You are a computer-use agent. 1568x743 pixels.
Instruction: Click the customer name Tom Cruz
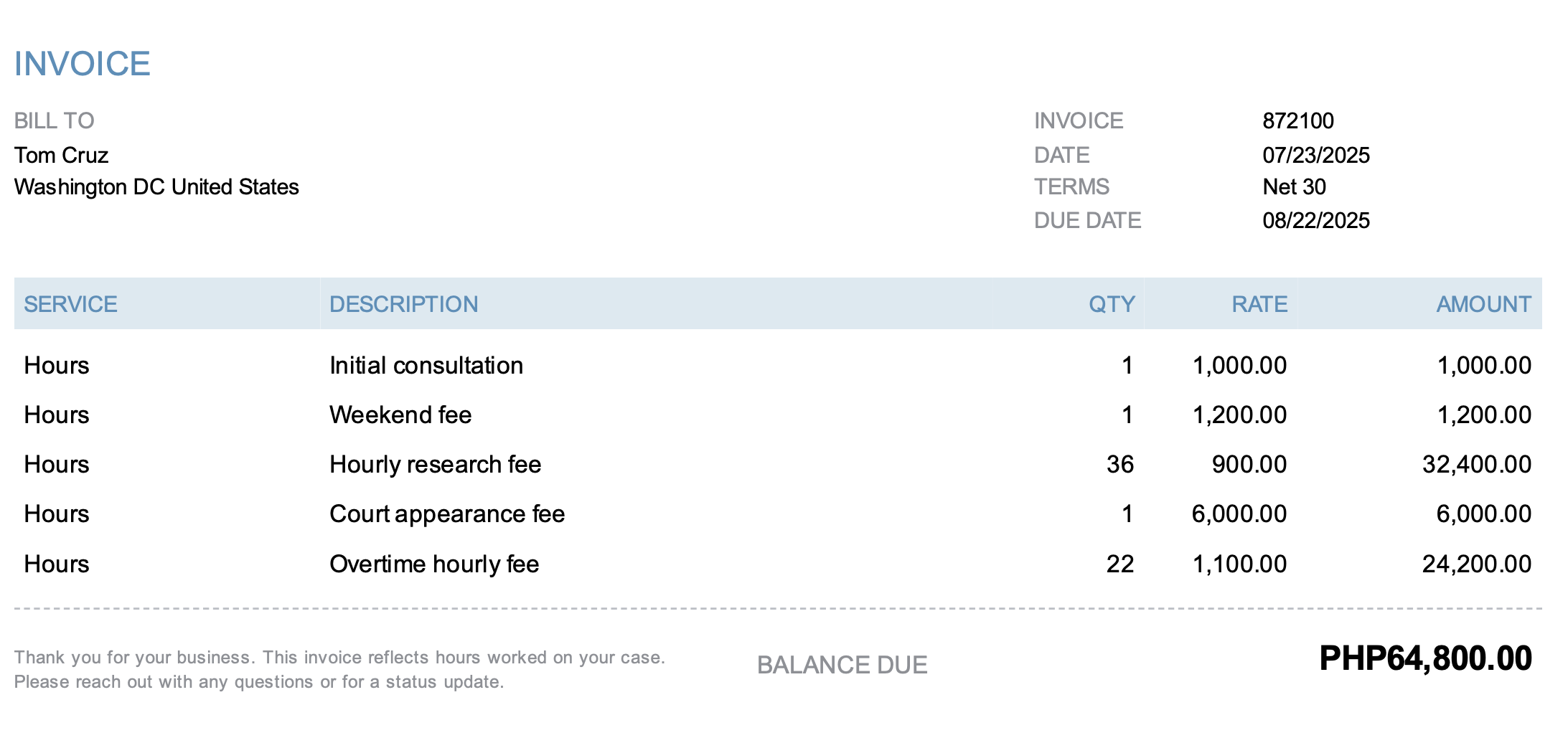[x=61, y=155]
